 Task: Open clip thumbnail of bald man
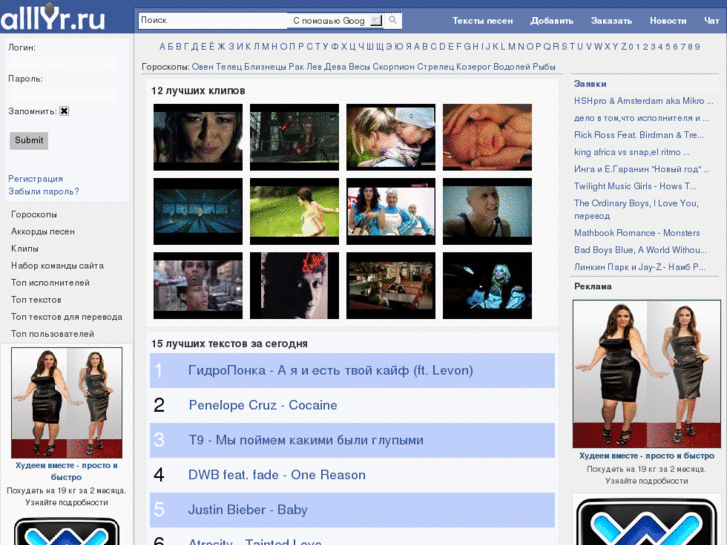click(487, 212)
